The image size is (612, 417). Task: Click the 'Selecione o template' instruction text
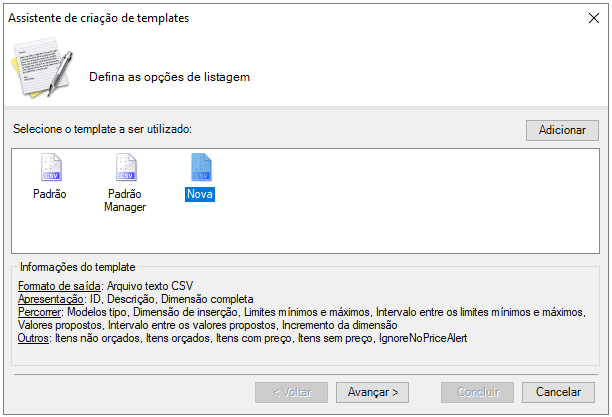tap(102, 130)
